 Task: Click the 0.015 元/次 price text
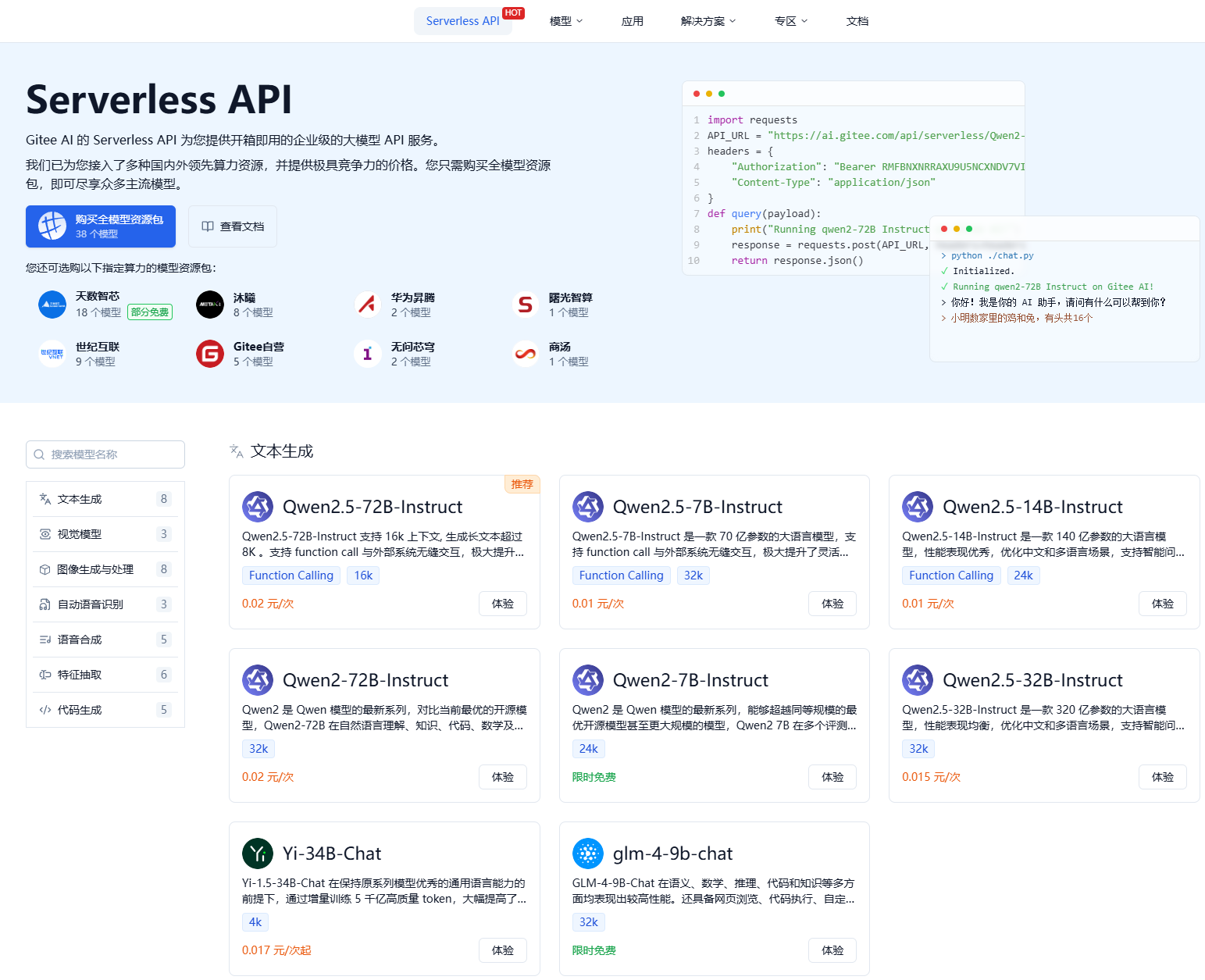click(931, 777)
